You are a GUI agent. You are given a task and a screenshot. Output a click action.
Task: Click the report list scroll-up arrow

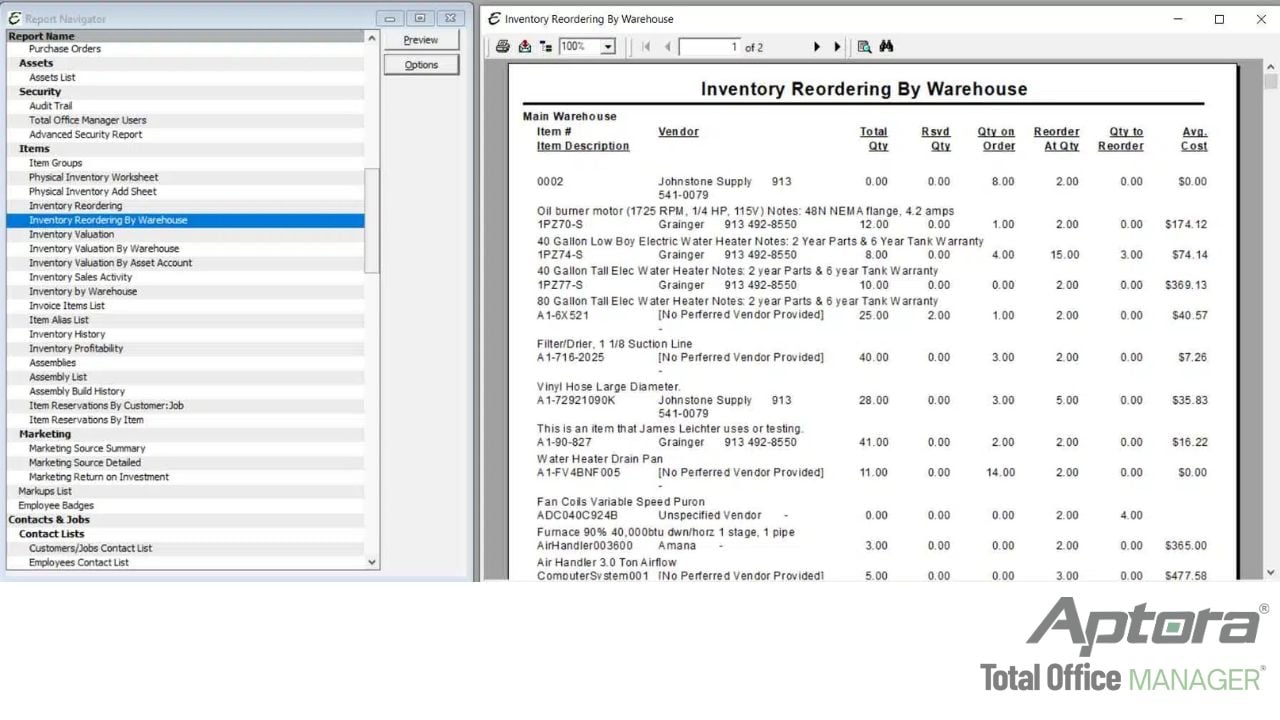[372, 38]
